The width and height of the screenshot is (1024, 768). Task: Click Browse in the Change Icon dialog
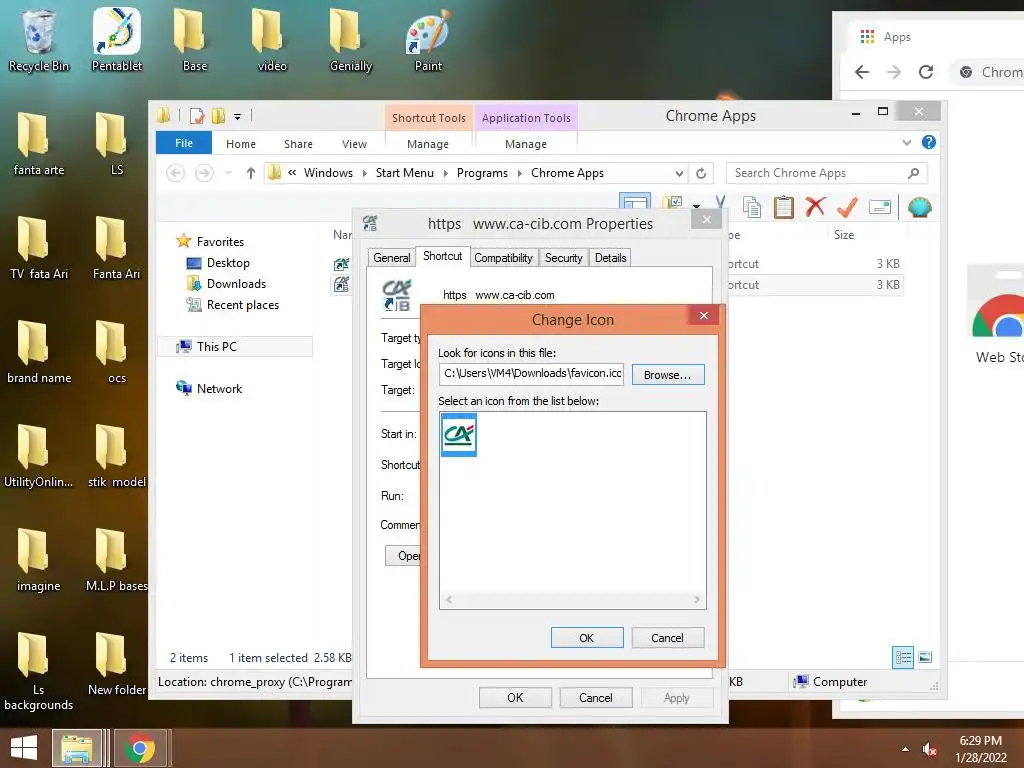[x=667, y=375]
